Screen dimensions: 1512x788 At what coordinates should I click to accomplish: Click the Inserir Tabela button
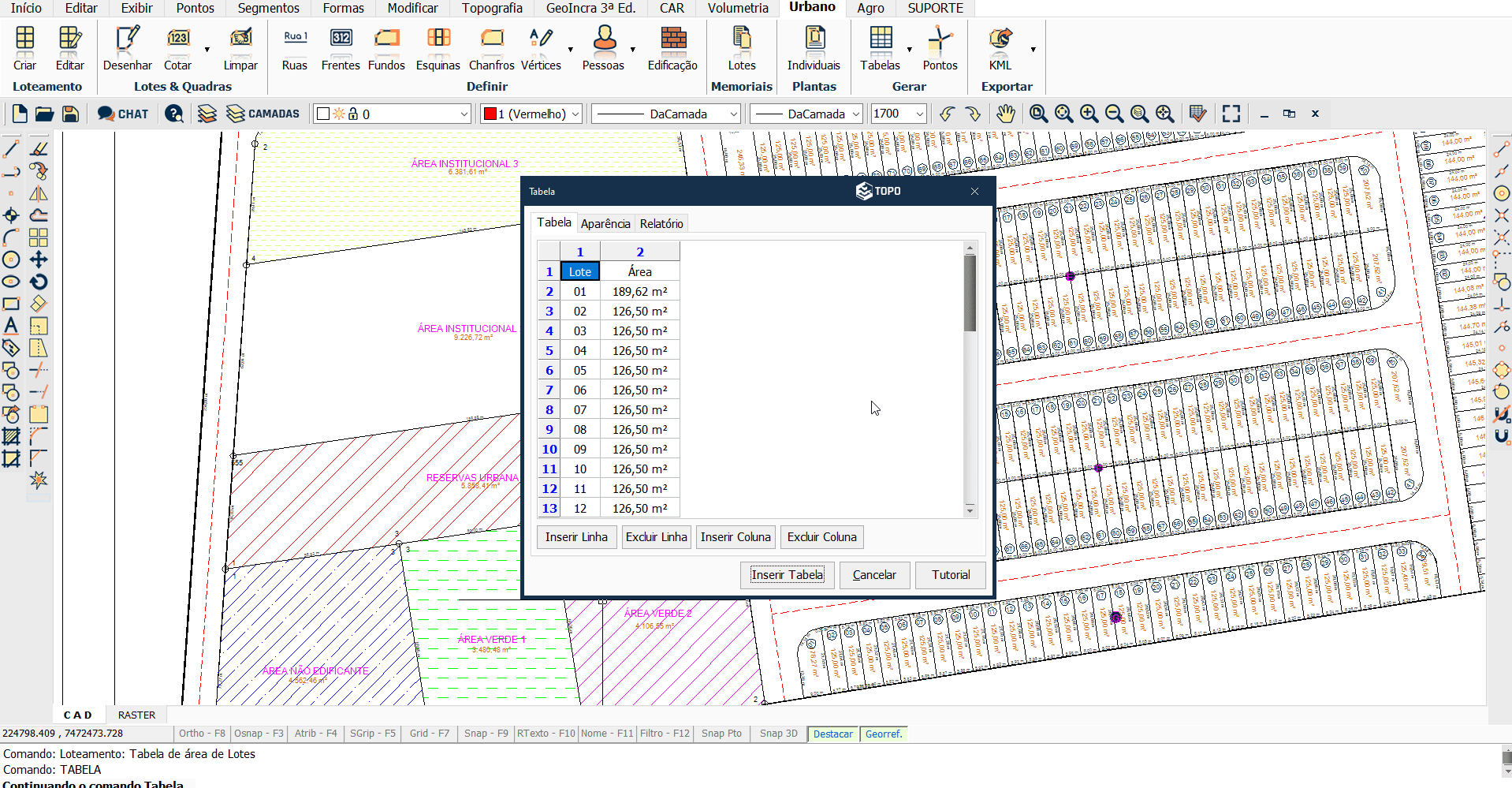[x=787, y=575]
